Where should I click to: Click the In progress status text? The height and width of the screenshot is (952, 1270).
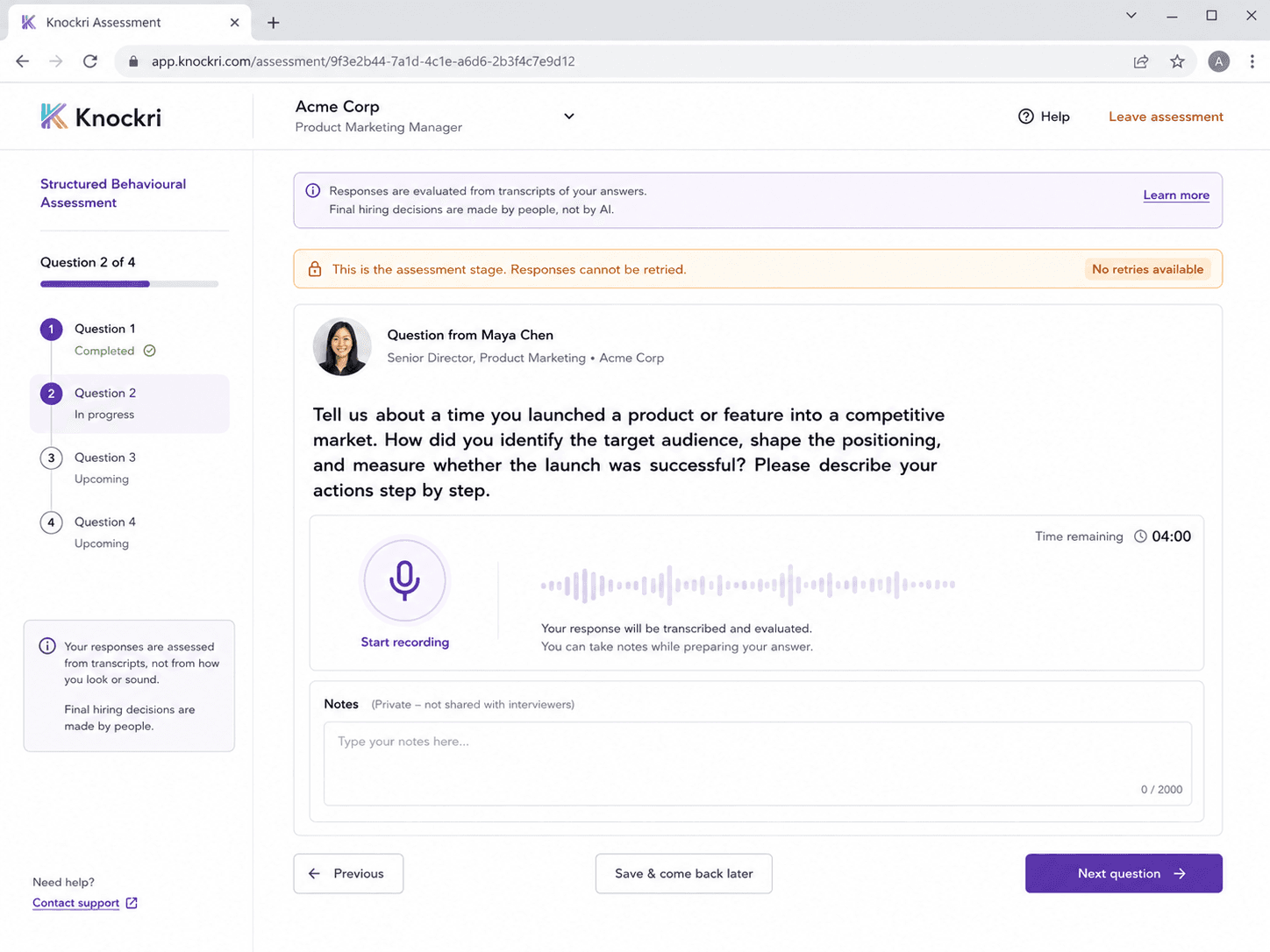pyautogui.click(x=104, y=415)
